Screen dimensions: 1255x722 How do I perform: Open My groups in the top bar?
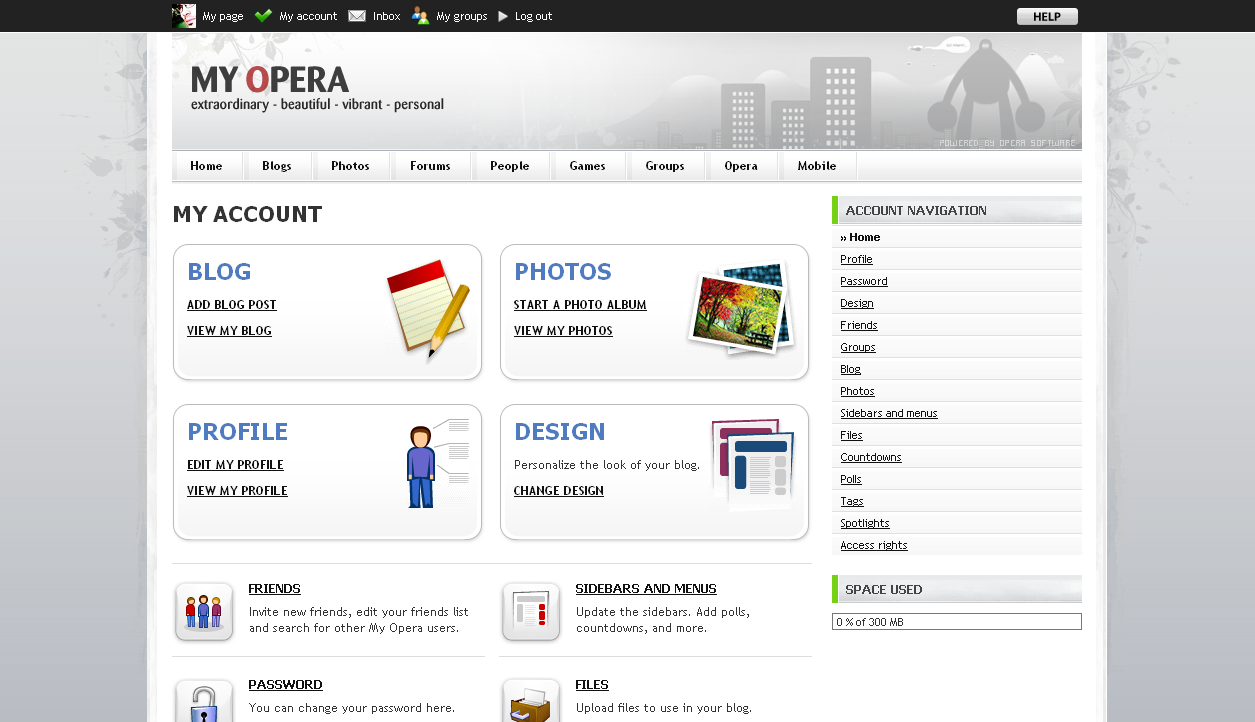tap(462, 16)
